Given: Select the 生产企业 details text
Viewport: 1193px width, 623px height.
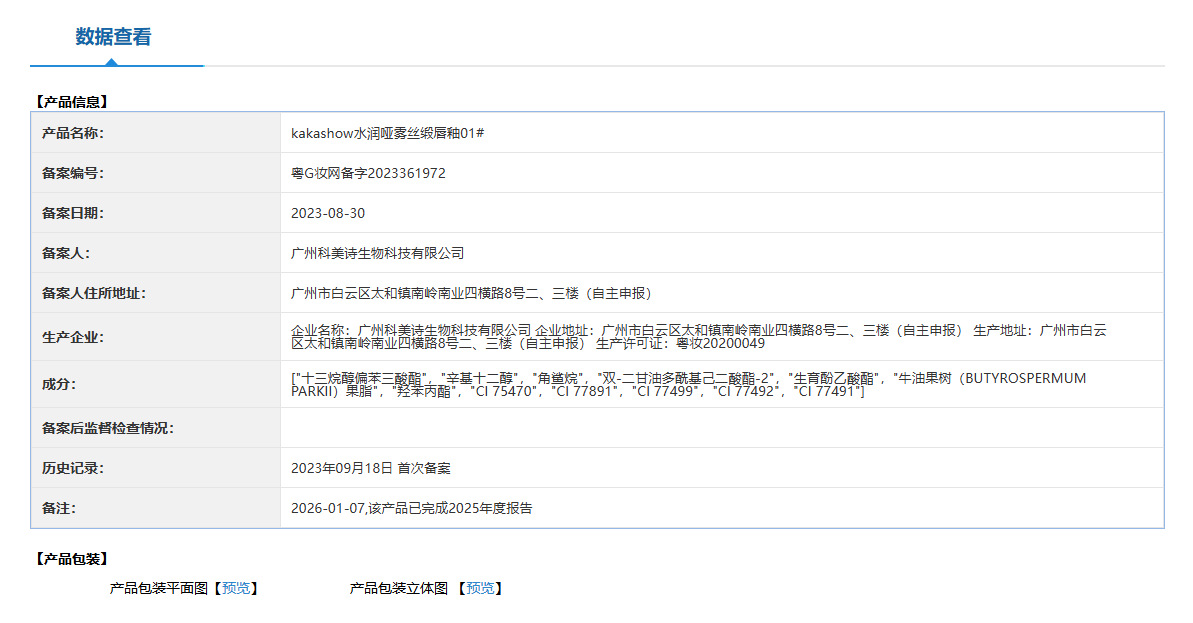Looking at the screenshot, I should click(698, 337).
